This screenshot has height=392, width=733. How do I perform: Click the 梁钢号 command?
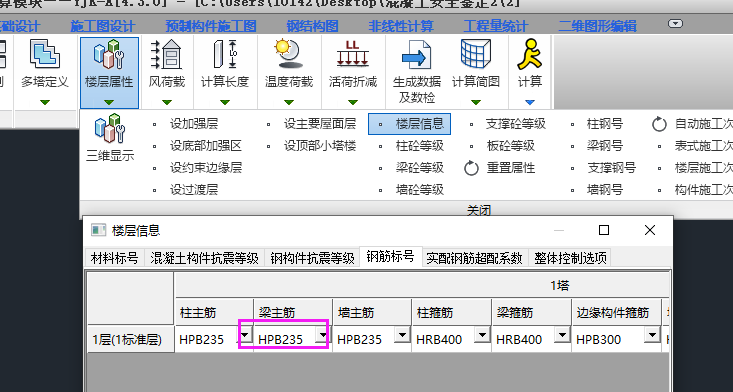605,146
